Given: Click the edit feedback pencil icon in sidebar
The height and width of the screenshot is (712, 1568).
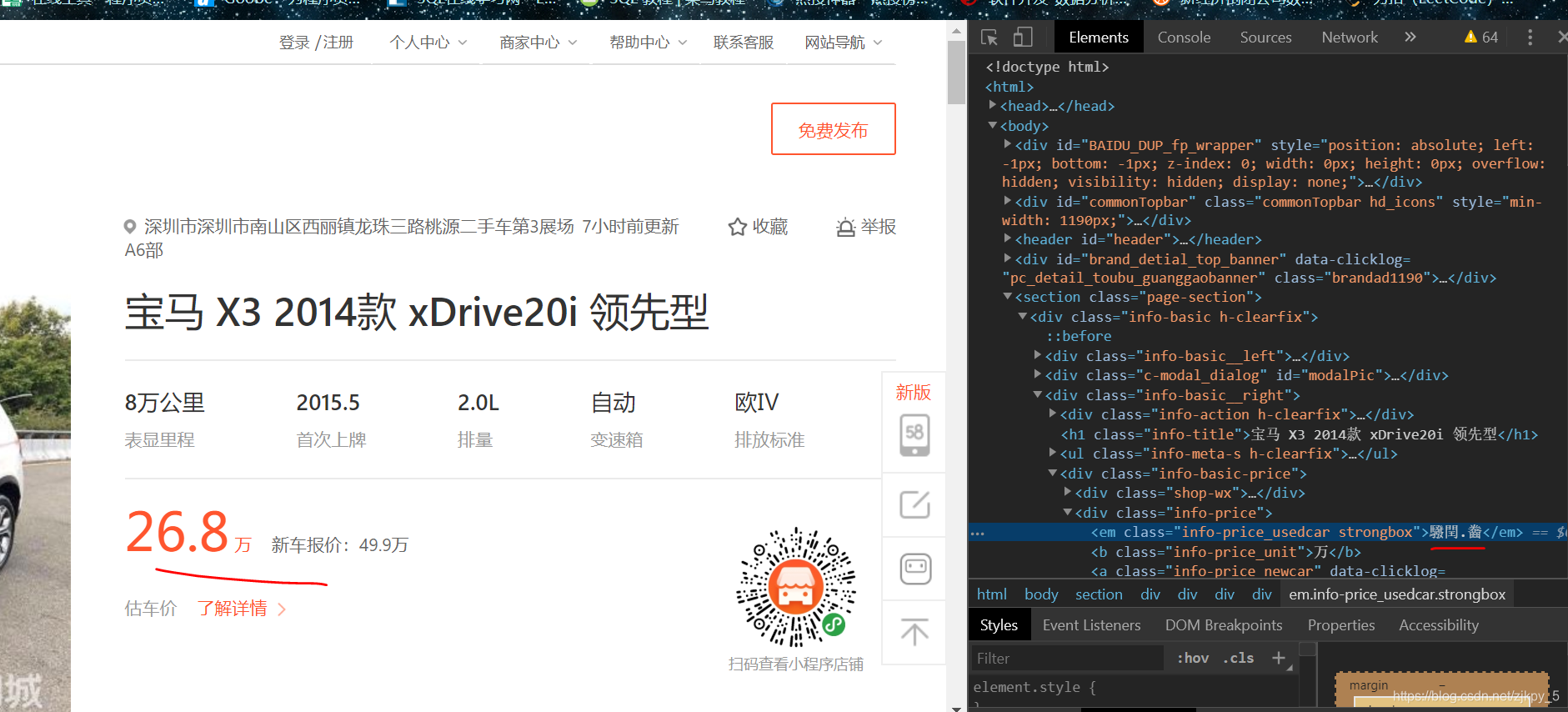Looking at the screenshot, I should 914,504.
